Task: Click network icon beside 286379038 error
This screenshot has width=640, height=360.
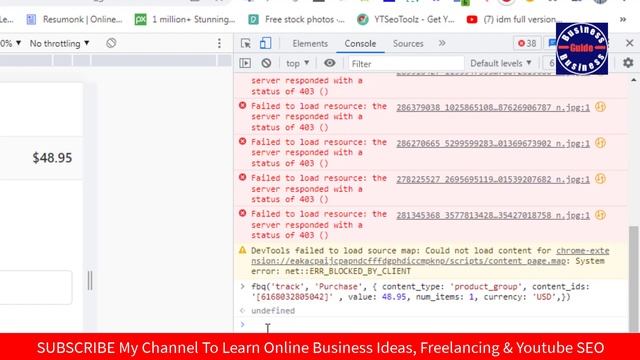Action: pyautogui.click(x=600, y=107)
